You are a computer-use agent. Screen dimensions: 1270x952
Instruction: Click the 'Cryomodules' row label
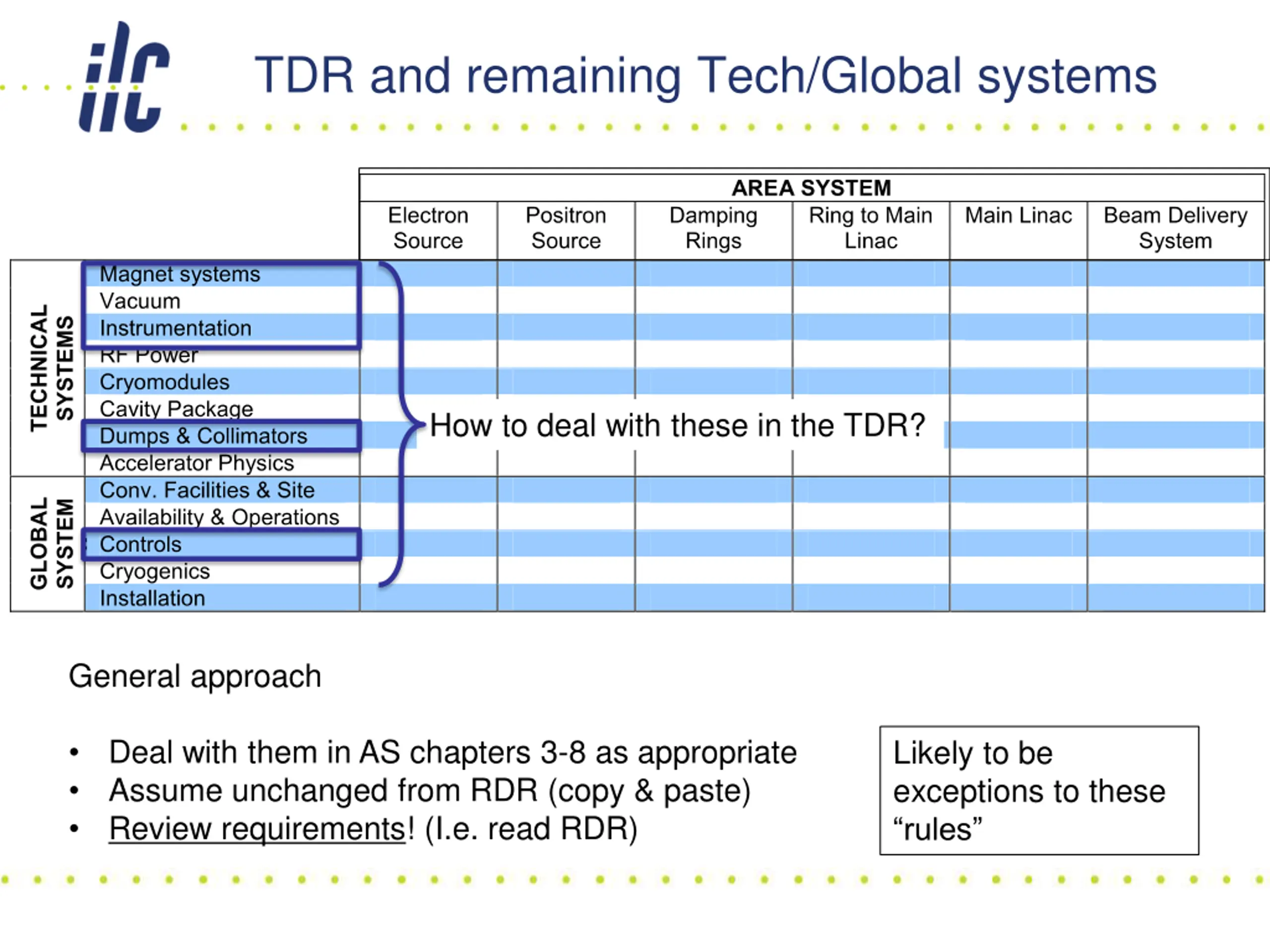165,382
